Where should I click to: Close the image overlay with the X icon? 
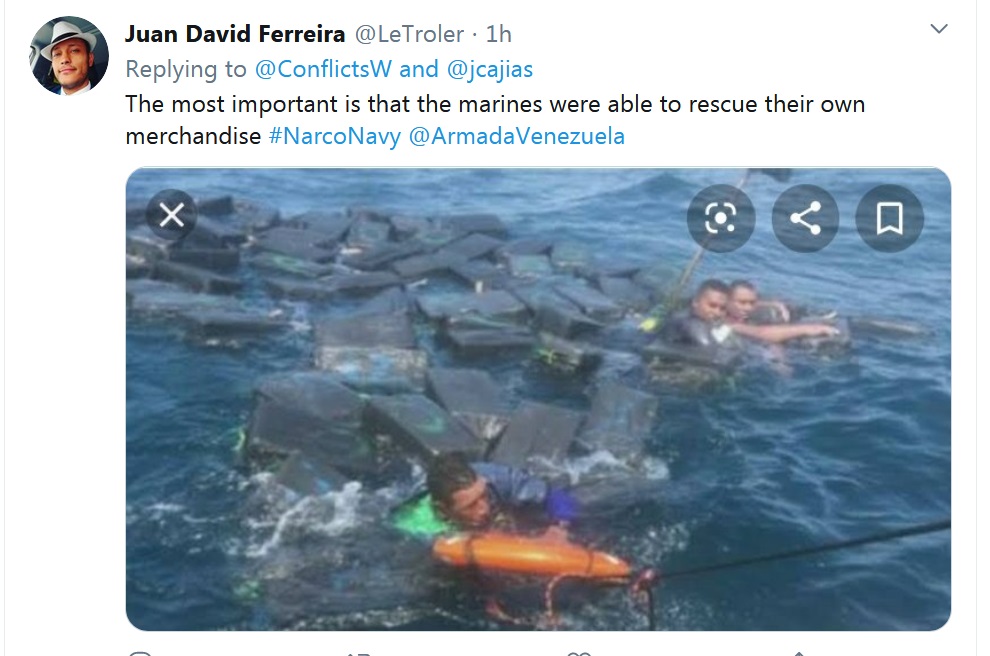pos(172,215)
